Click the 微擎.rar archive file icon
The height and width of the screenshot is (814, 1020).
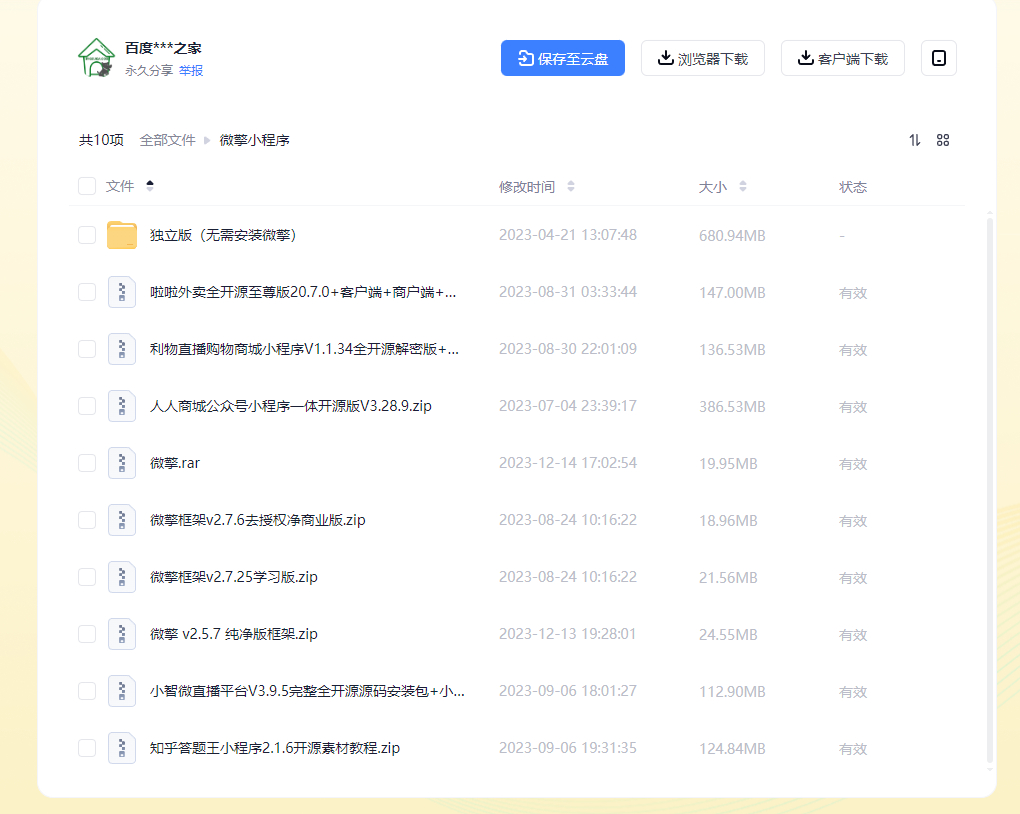(122, 463)
